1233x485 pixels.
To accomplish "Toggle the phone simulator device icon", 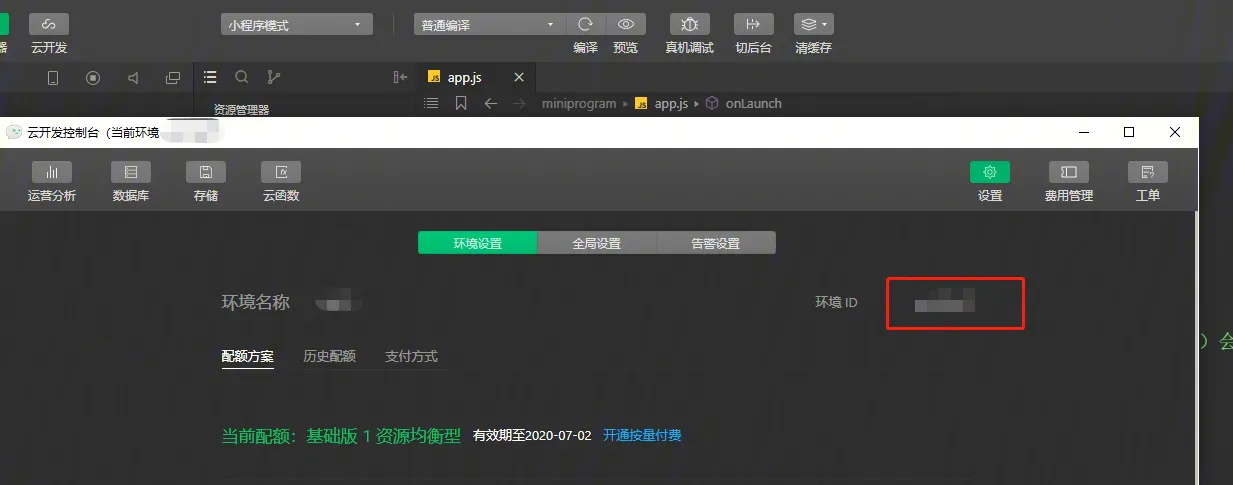I will point(53,78).
